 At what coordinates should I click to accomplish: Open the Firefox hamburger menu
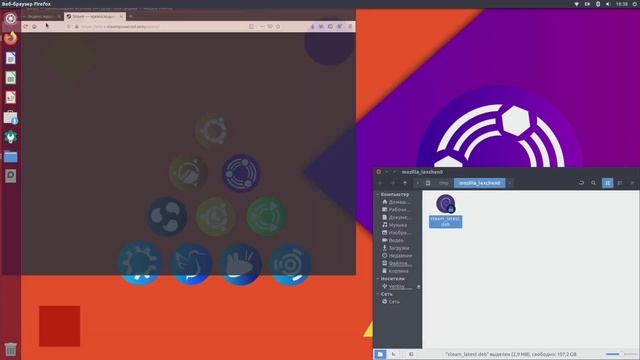(350, 27)
